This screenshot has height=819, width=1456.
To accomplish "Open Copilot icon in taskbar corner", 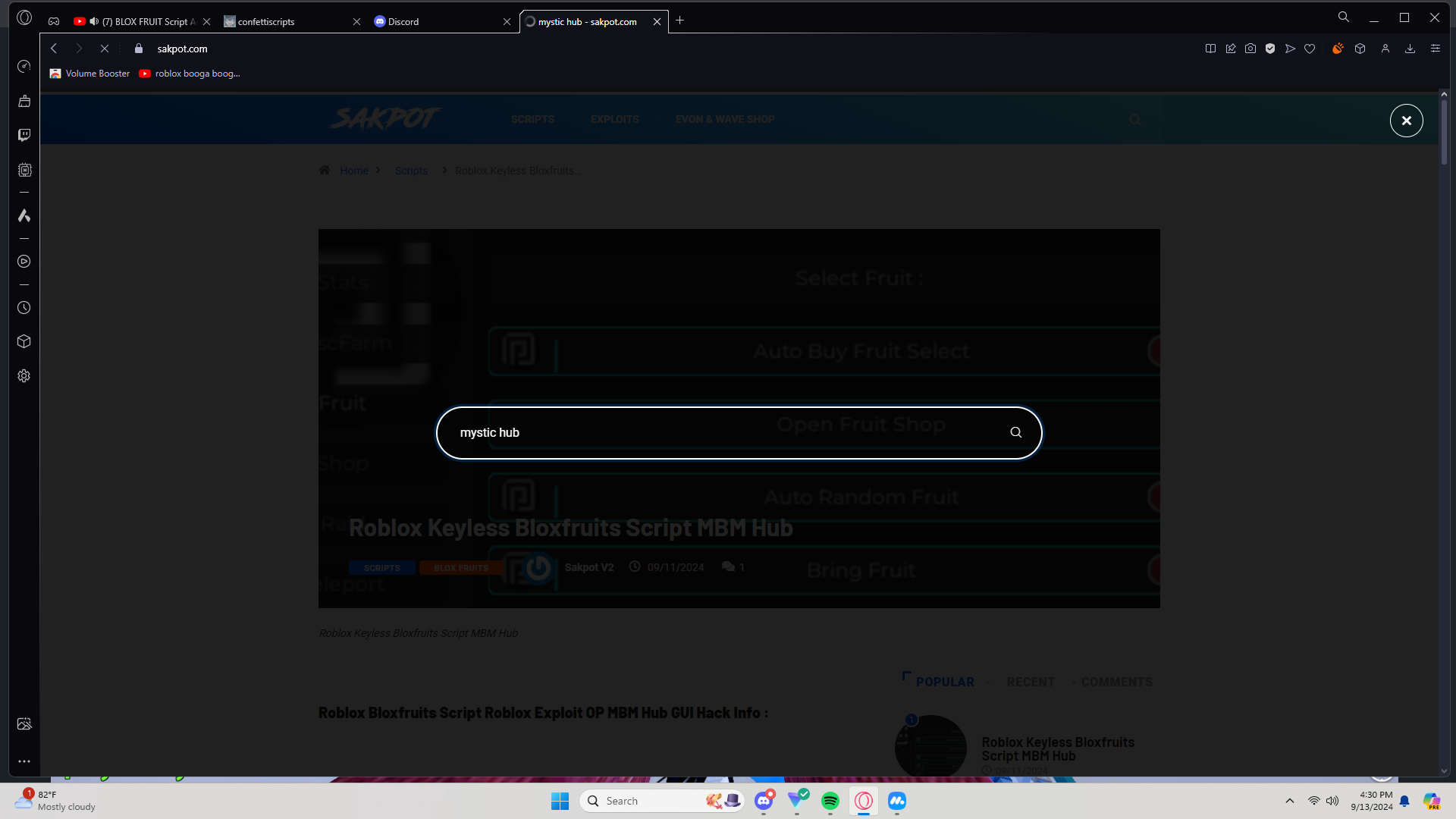I will 1432,801.
